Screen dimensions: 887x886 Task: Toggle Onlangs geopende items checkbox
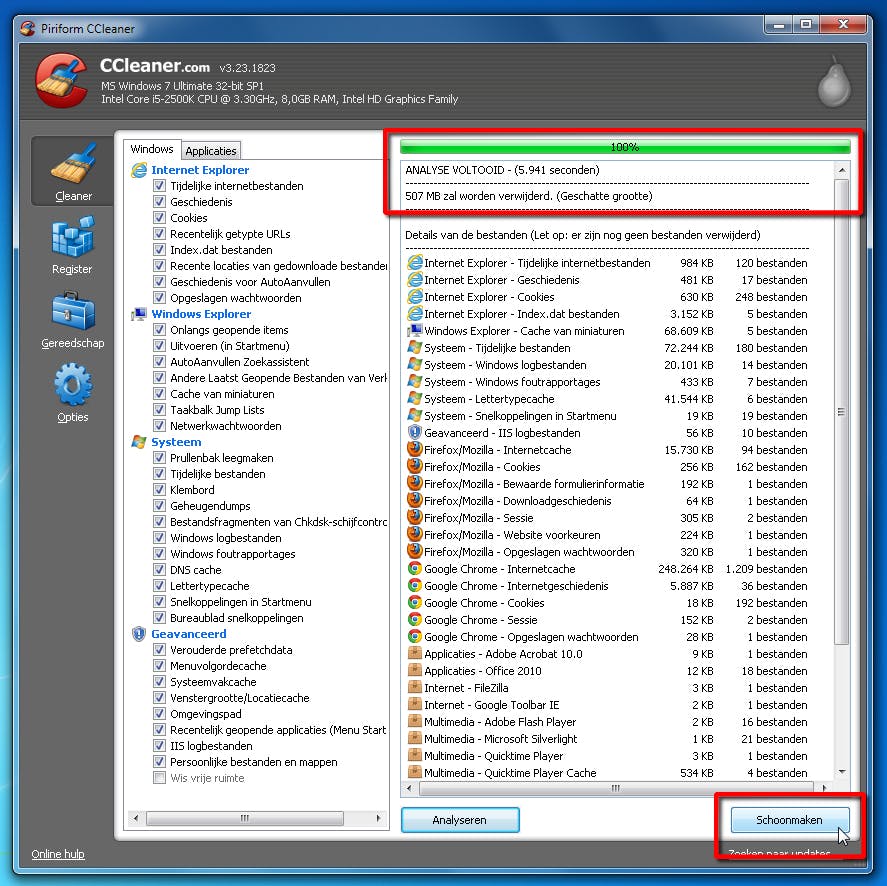pos(160,330)
